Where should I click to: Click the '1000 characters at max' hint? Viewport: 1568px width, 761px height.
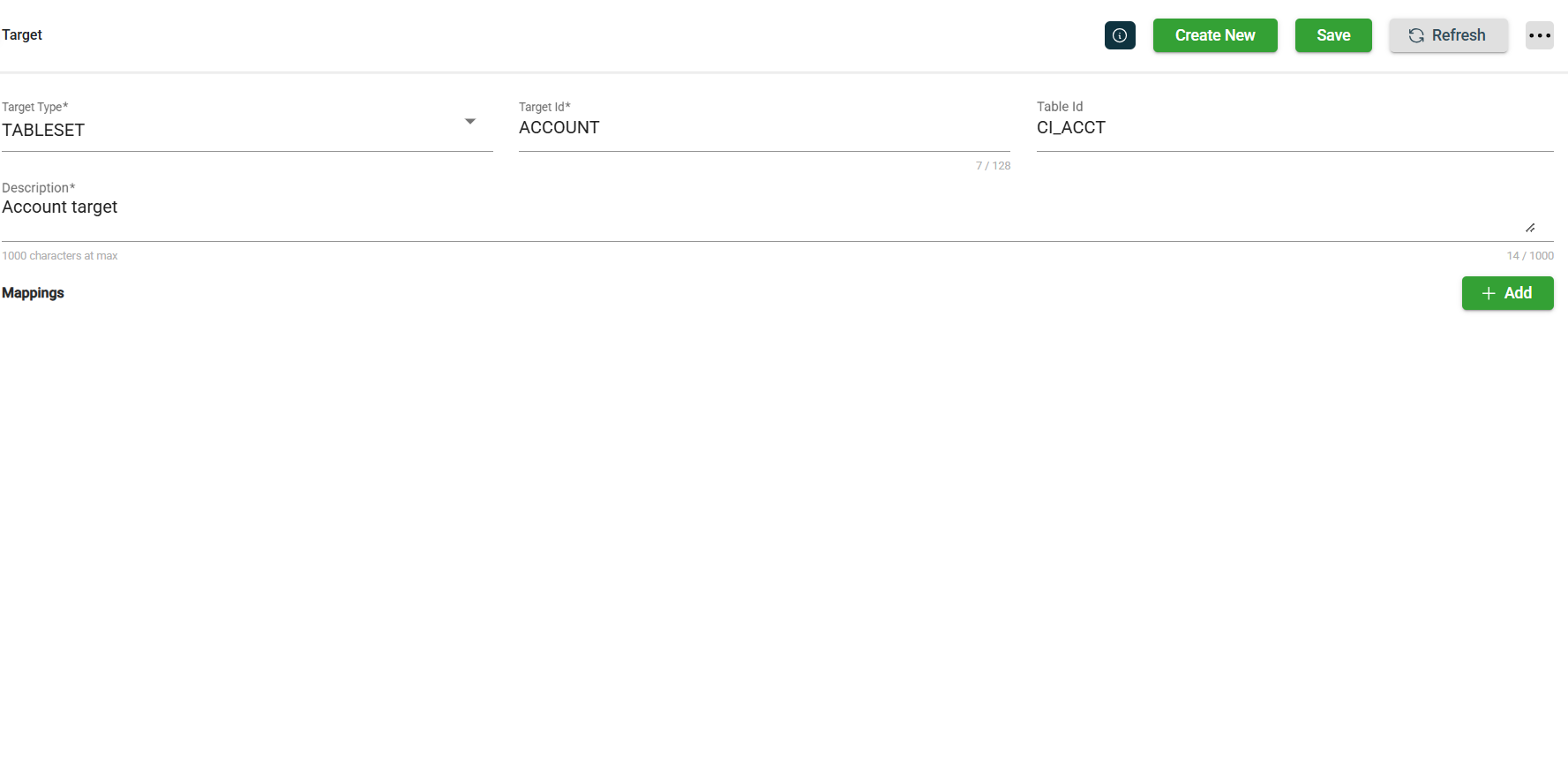[59, 256]
